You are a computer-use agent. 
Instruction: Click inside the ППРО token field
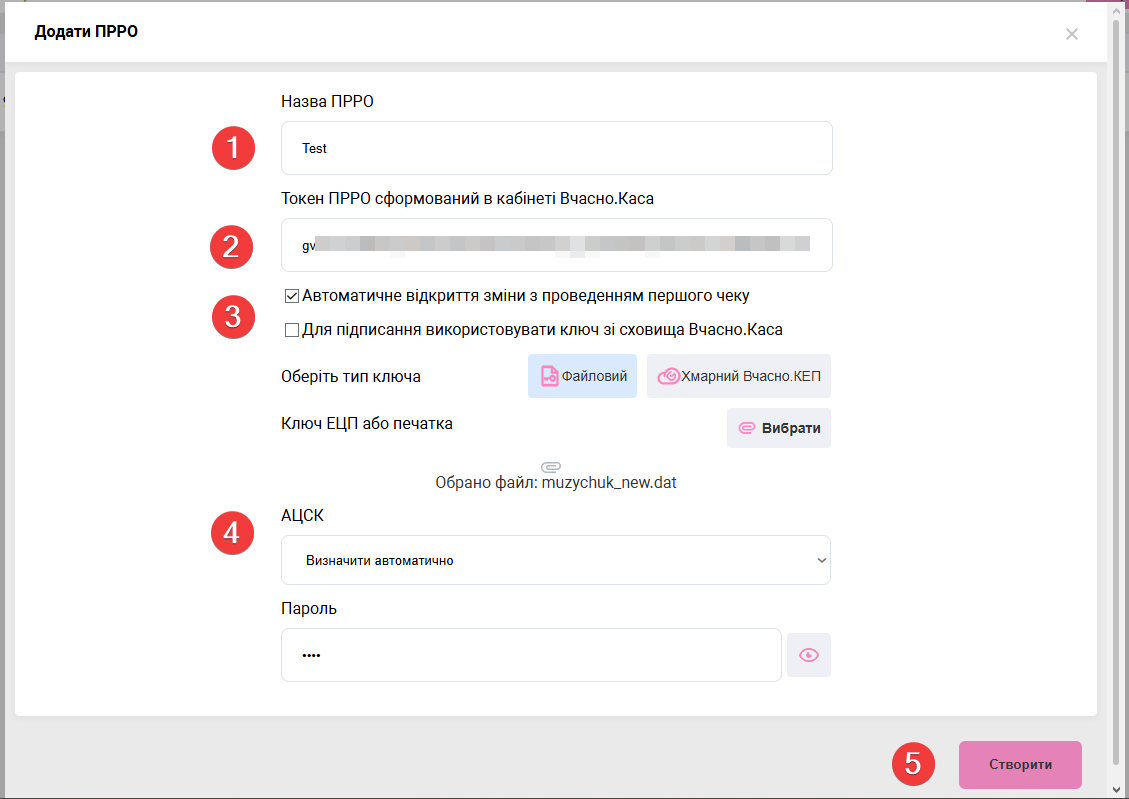[556, 245]
